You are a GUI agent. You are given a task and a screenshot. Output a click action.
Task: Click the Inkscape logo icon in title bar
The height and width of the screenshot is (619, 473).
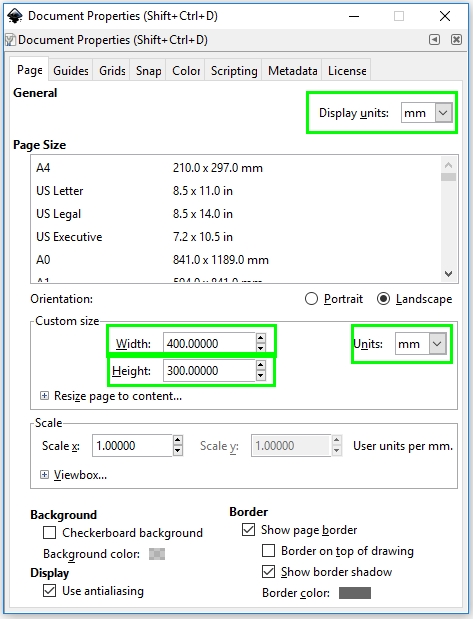[15, 16]
